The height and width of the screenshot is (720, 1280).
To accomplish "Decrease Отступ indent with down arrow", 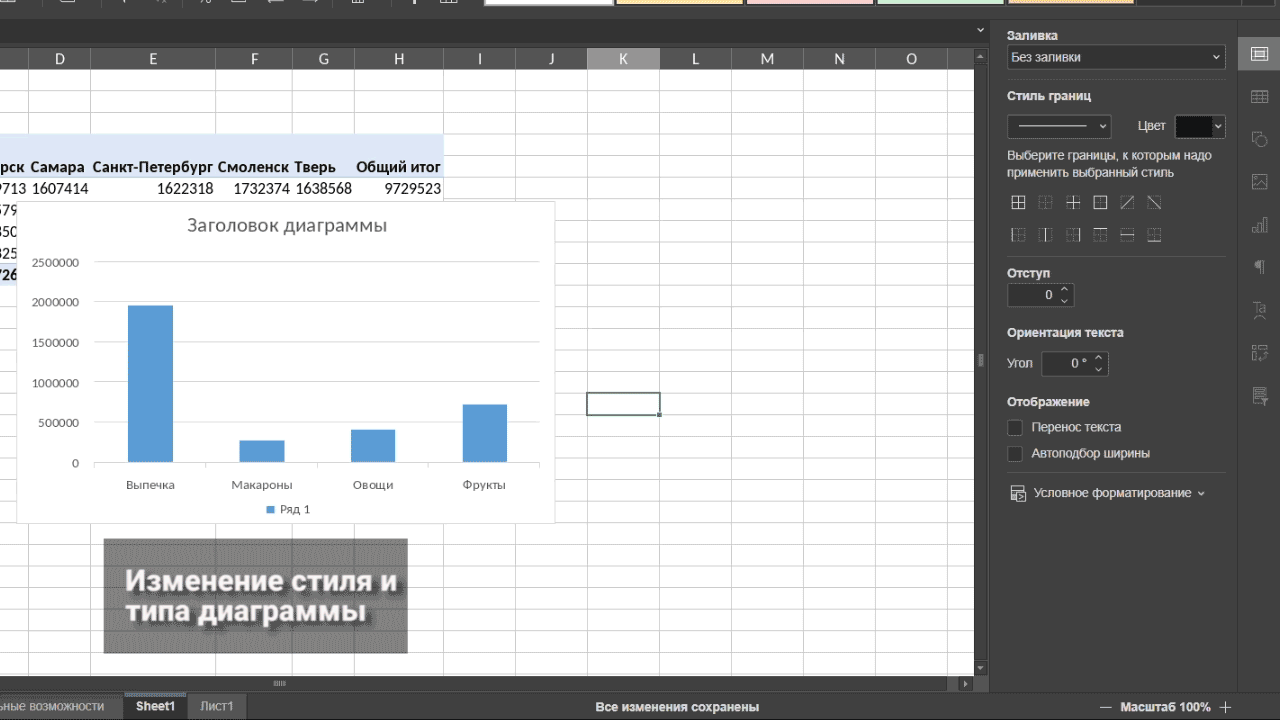I will (1064, 301).
